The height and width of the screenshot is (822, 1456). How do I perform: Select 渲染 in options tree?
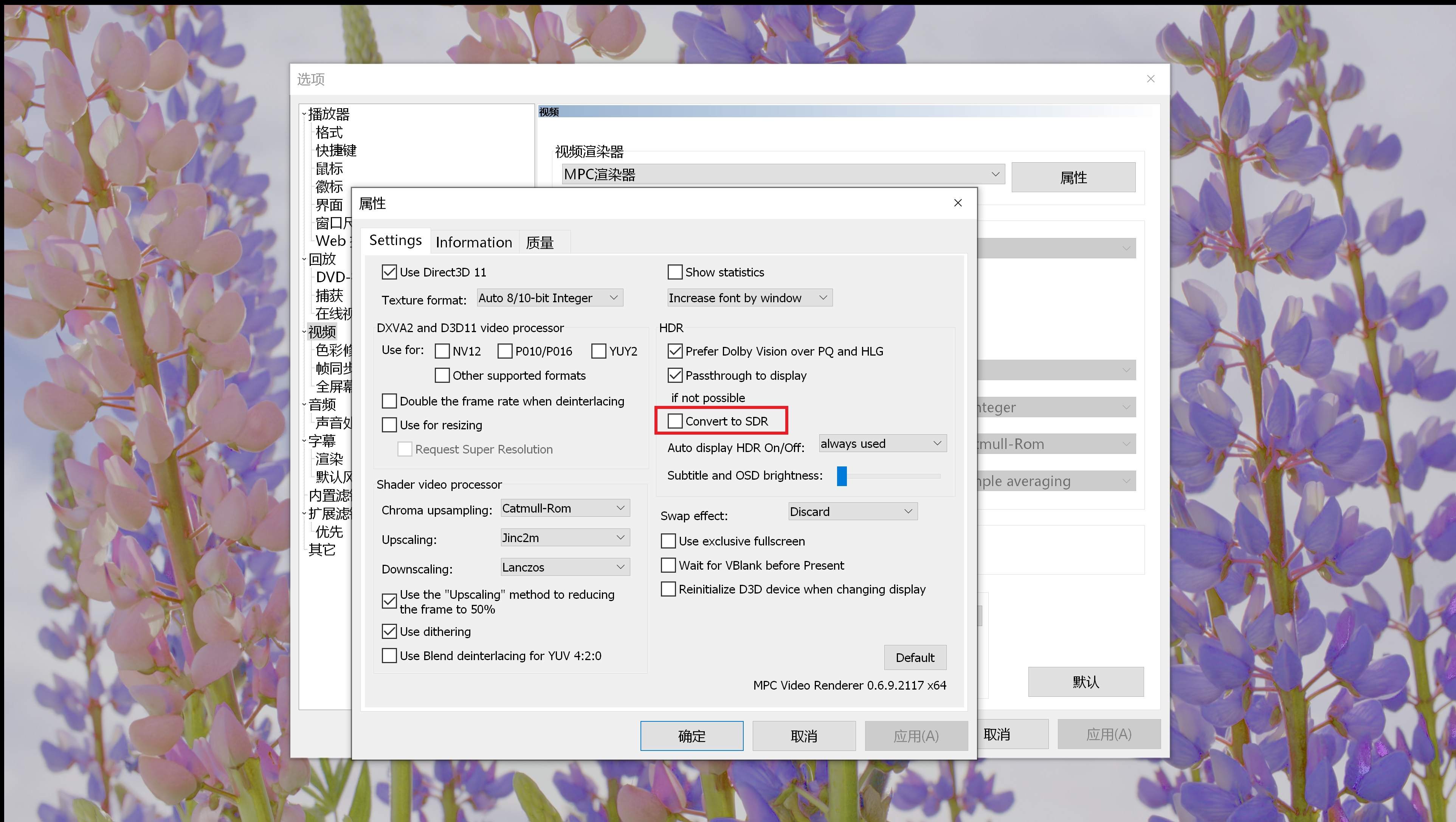329,459
